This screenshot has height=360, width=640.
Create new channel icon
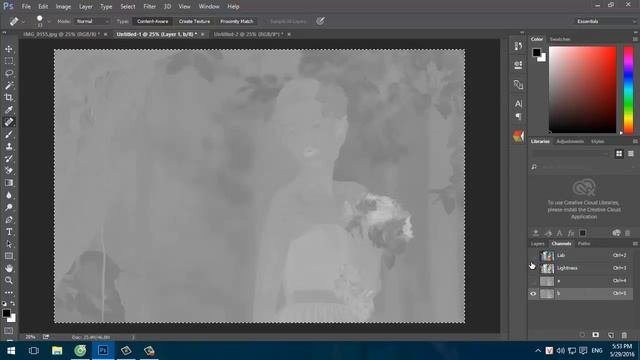(x=611, y=335)
